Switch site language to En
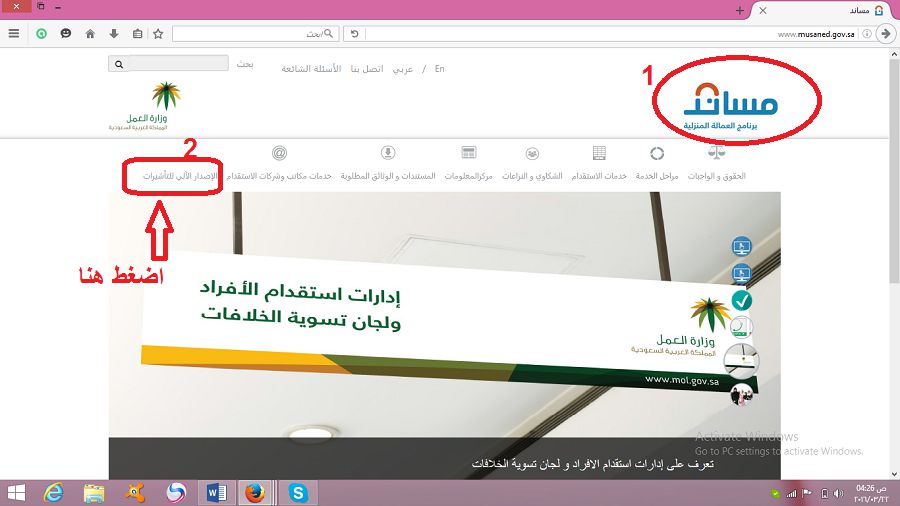This screenshot has width=900, height=506. 440,69
